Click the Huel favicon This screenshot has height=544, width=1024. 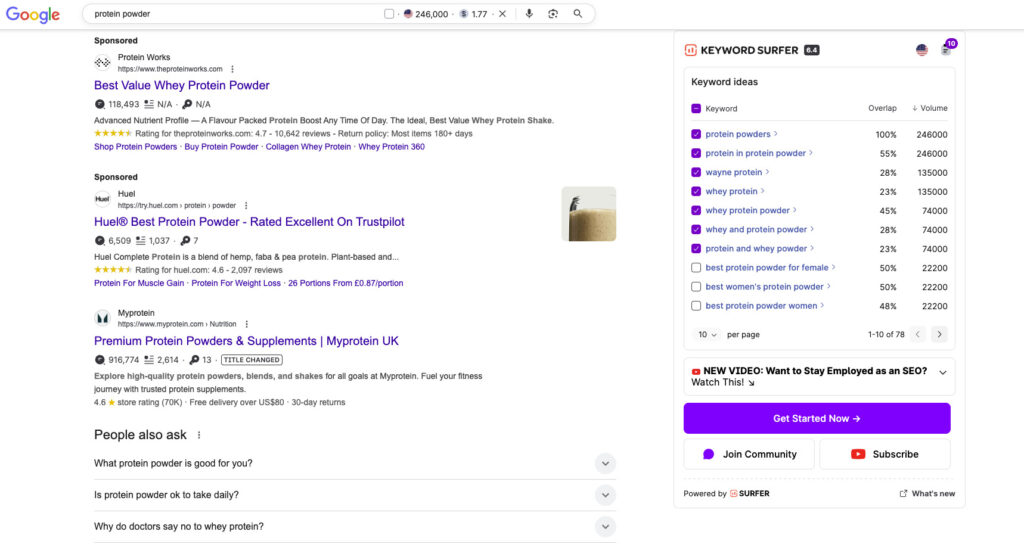tap(103, 199)
